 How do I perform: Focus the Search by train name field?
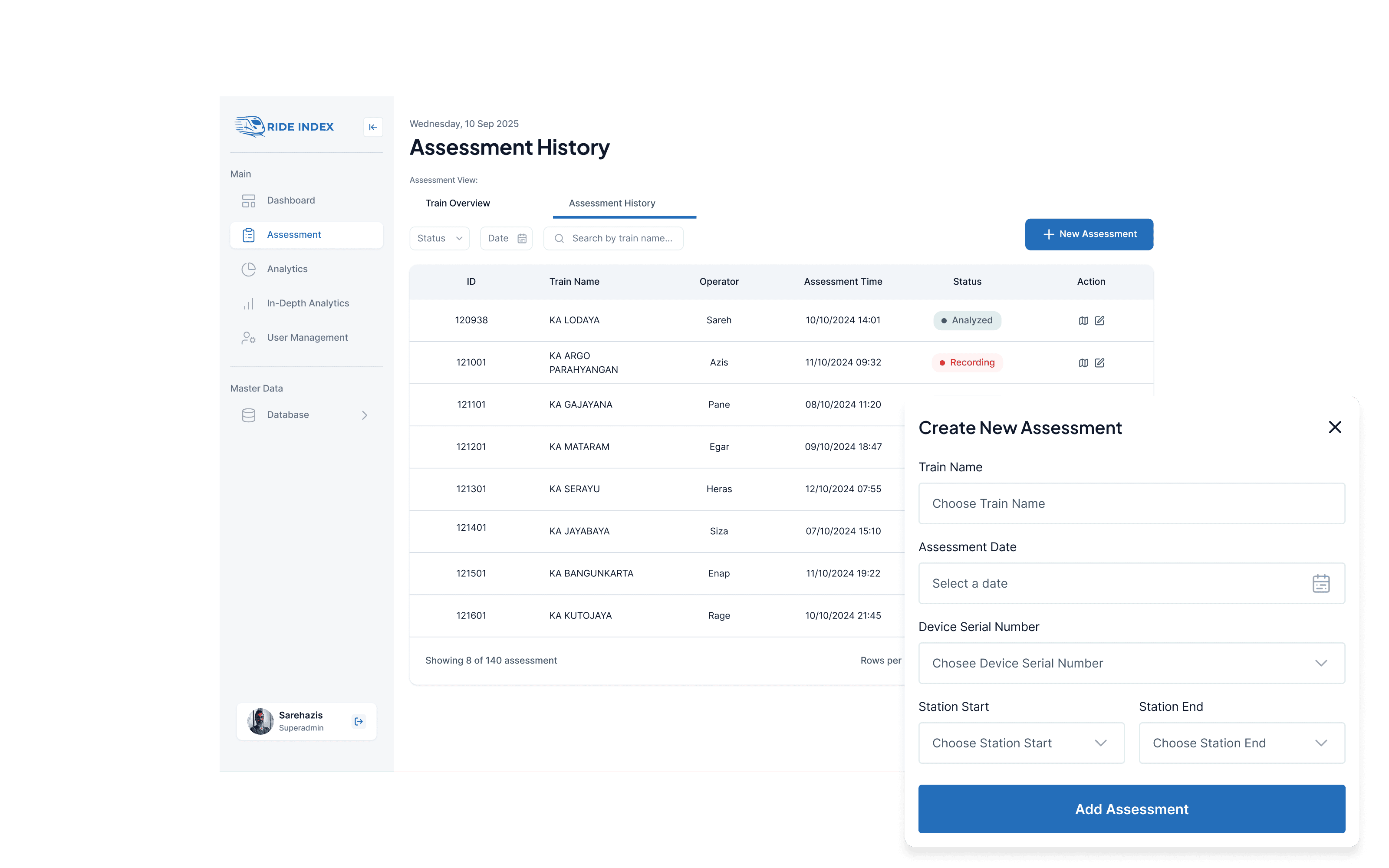click(x=614, y=238)
